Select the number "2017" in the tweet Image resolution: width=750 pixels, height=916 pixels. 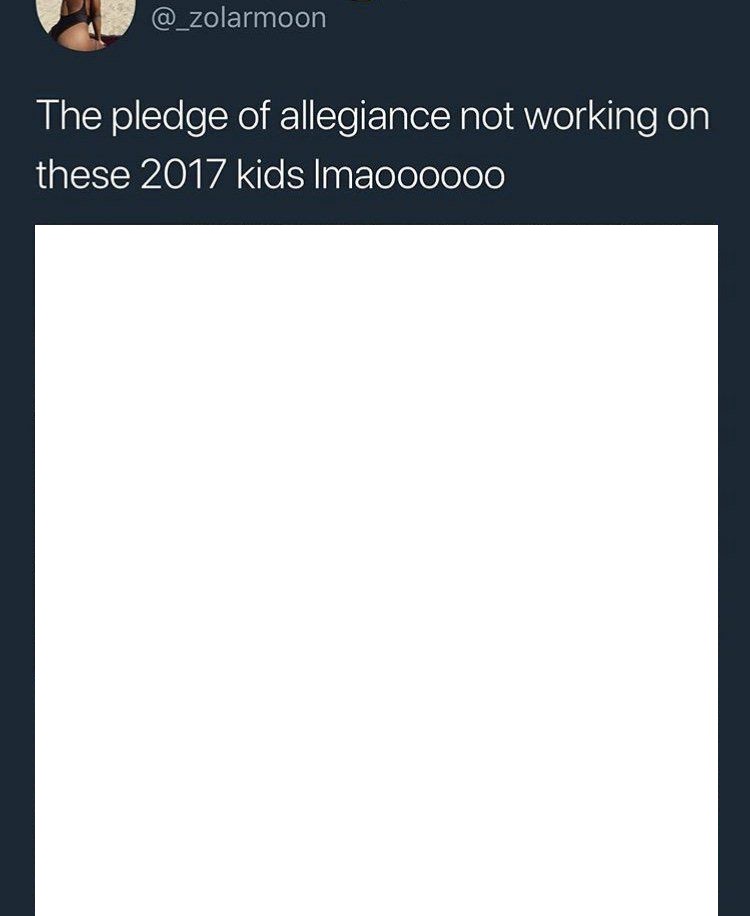[x=182, y=175]
